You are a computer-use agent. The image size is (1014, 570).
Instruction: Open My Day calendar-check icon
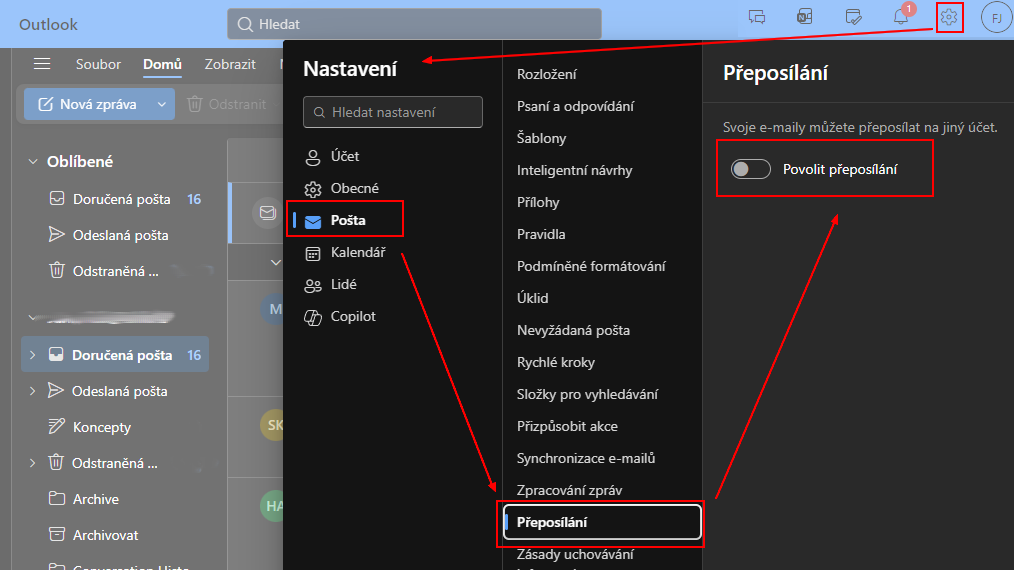(853, 17)
